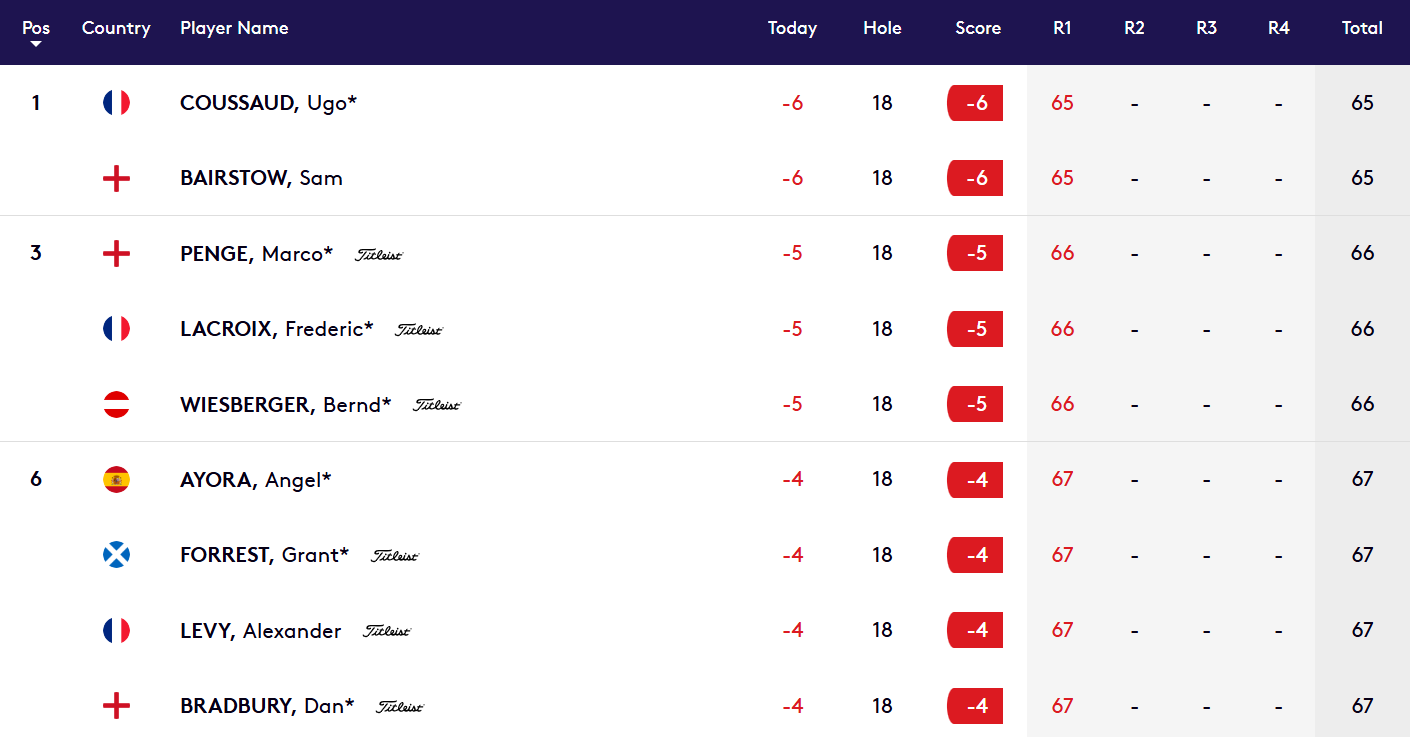Click the France flag beside Coussaud
This screenshot has width=1410, height=737.
(116, 103)
